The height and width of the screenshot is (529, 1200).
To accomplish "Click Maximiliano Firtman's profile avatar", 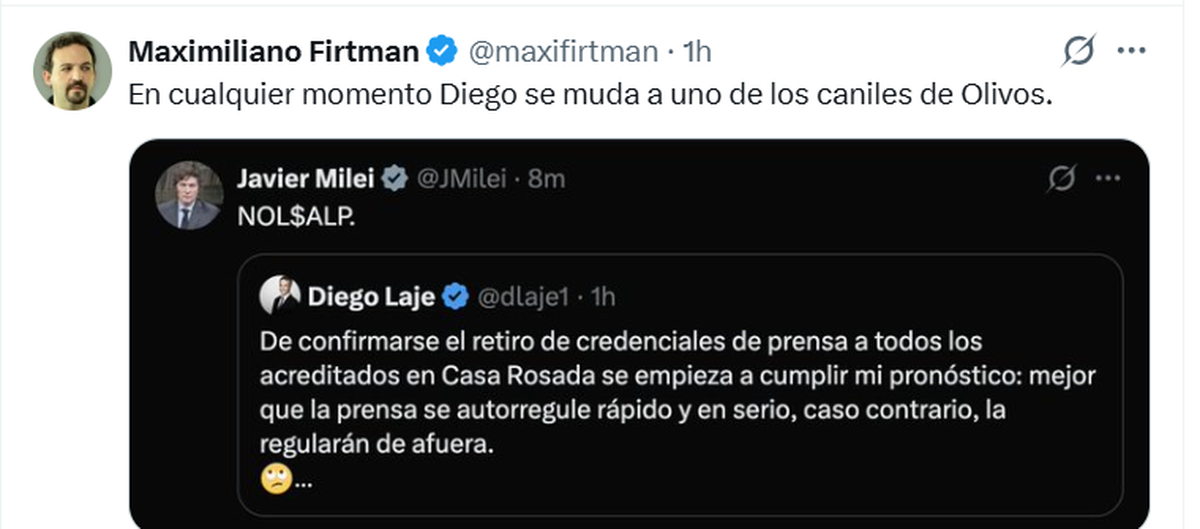I will pos(72,70).
